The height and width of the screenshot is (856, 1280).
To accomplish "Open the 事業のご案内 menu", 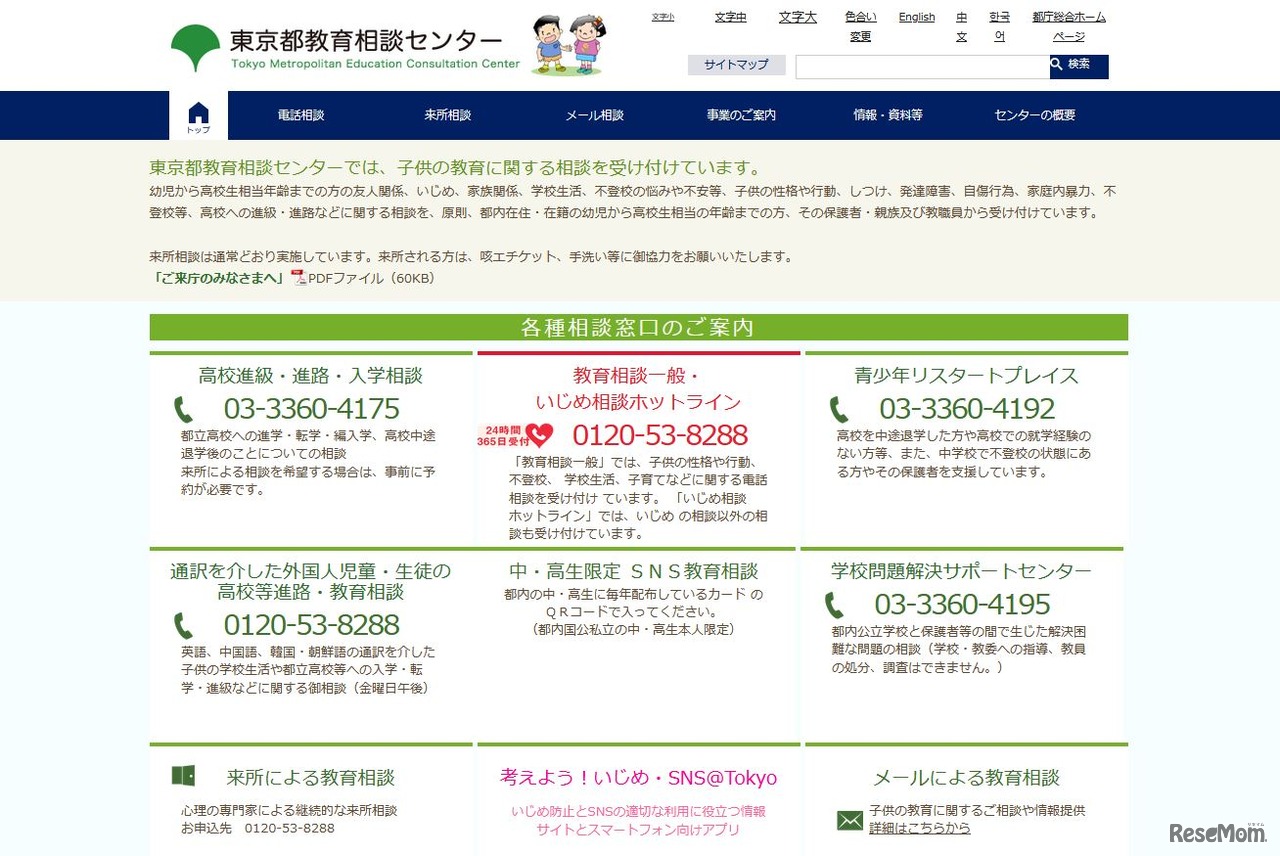I will click(x=741, y=115).
